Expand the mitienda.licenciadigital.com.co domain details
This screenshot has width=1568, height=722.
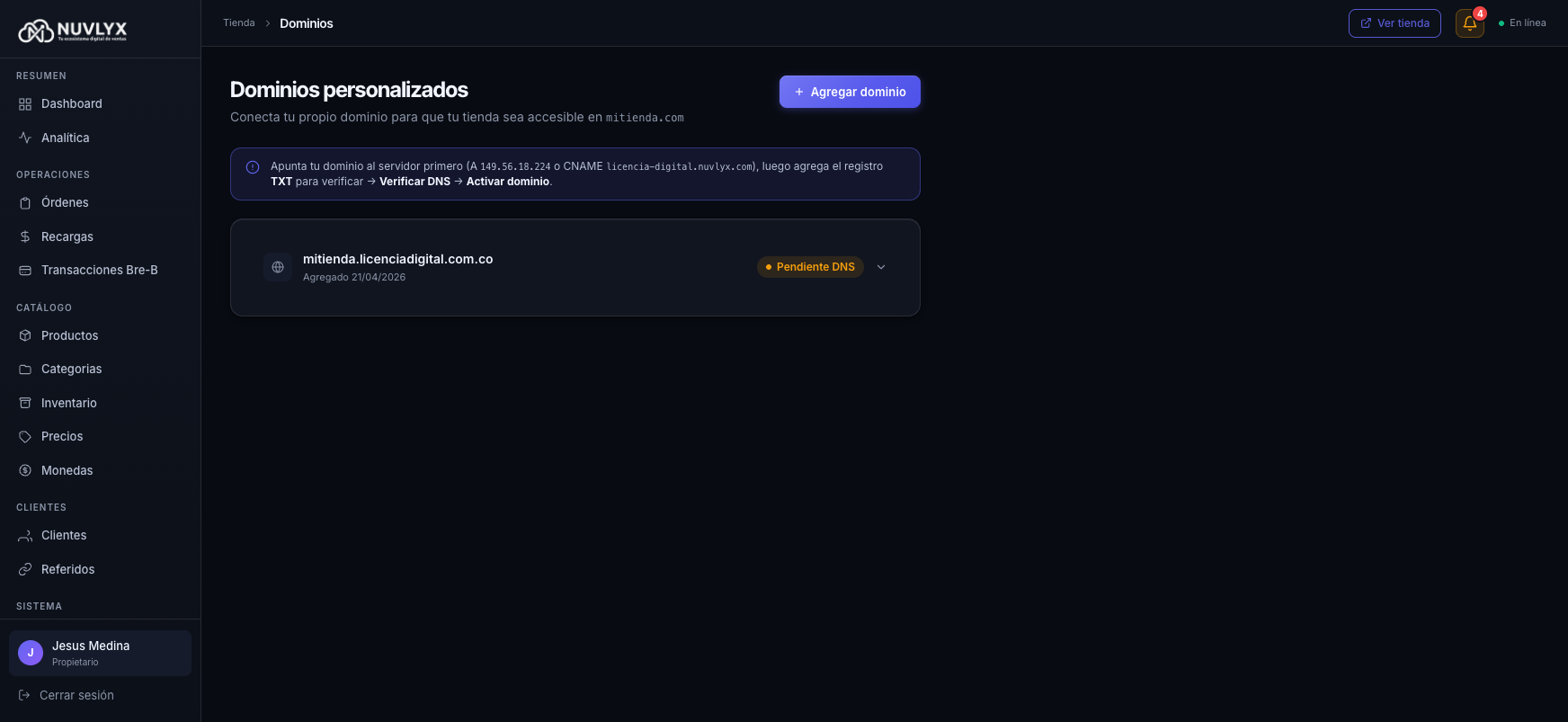click(x=880, y=266)
